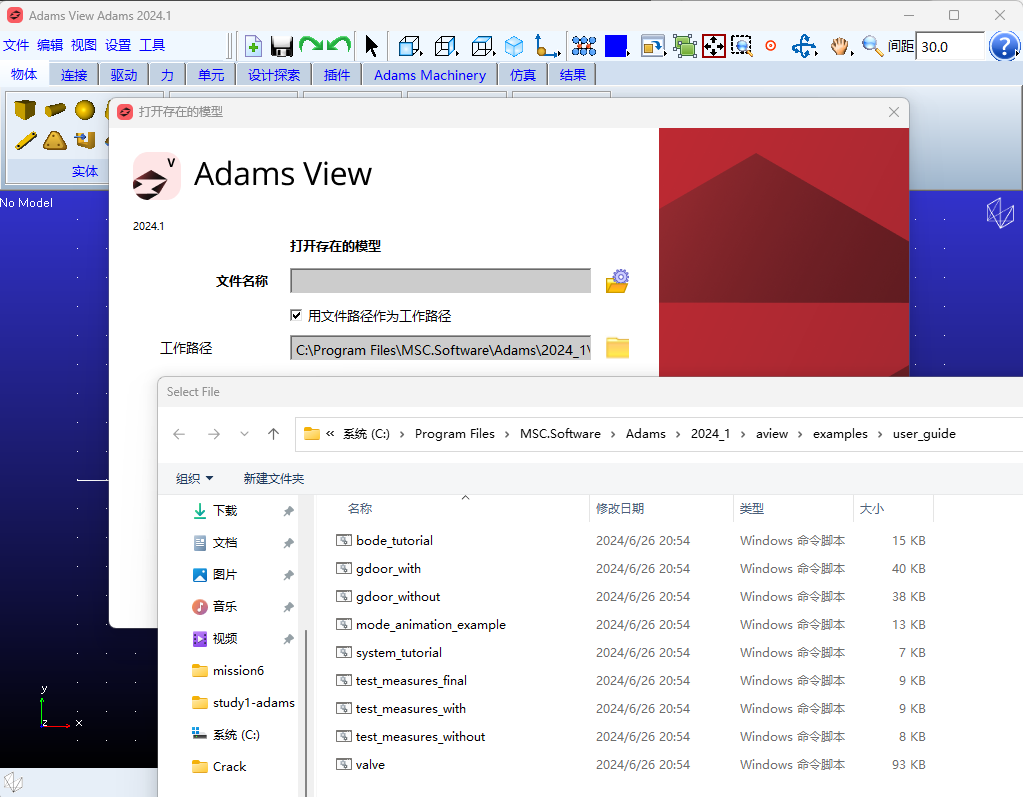This screenshot has width=1023, height=797.
Task: Click the forward arrow in Select File
Action: coord(213,434)
